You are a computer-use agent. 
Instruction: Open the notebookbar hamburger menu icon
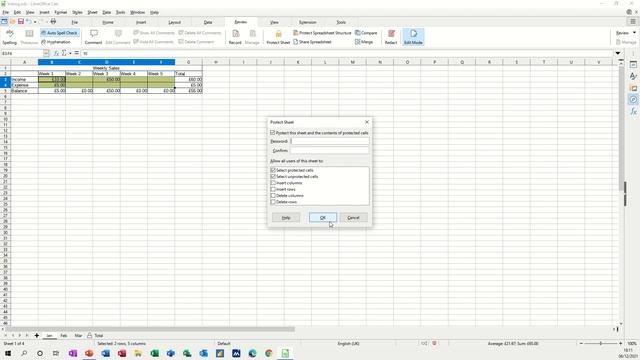coord(633,22)
